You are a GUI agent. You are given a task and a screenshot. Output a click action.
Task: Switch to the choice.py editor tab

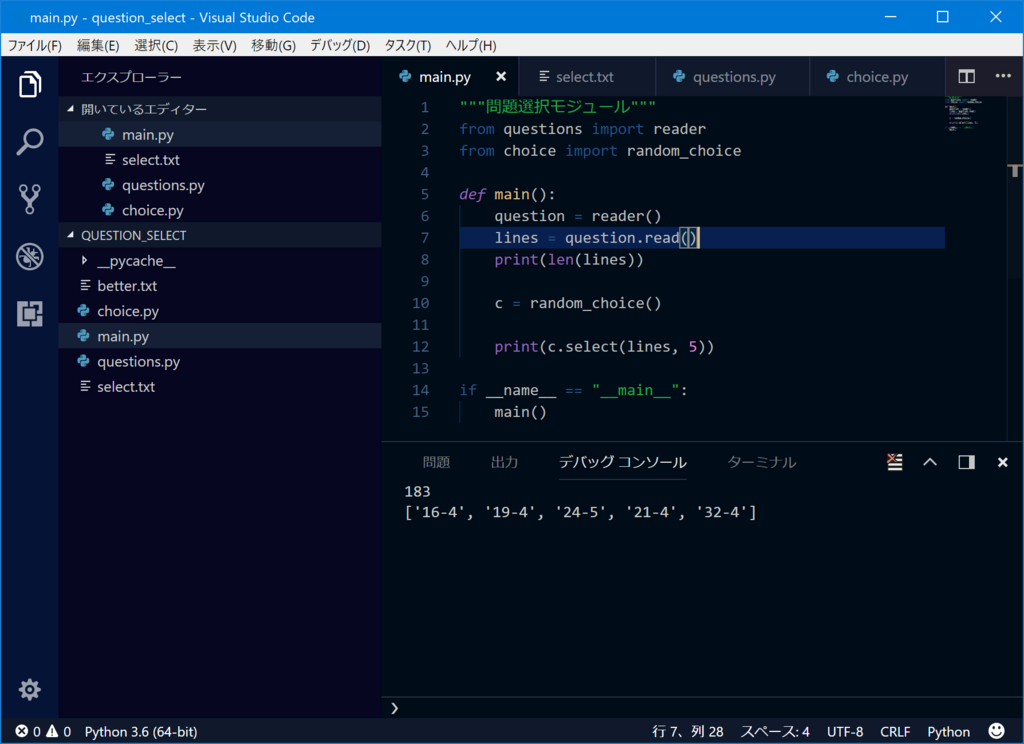click(876, 76)
